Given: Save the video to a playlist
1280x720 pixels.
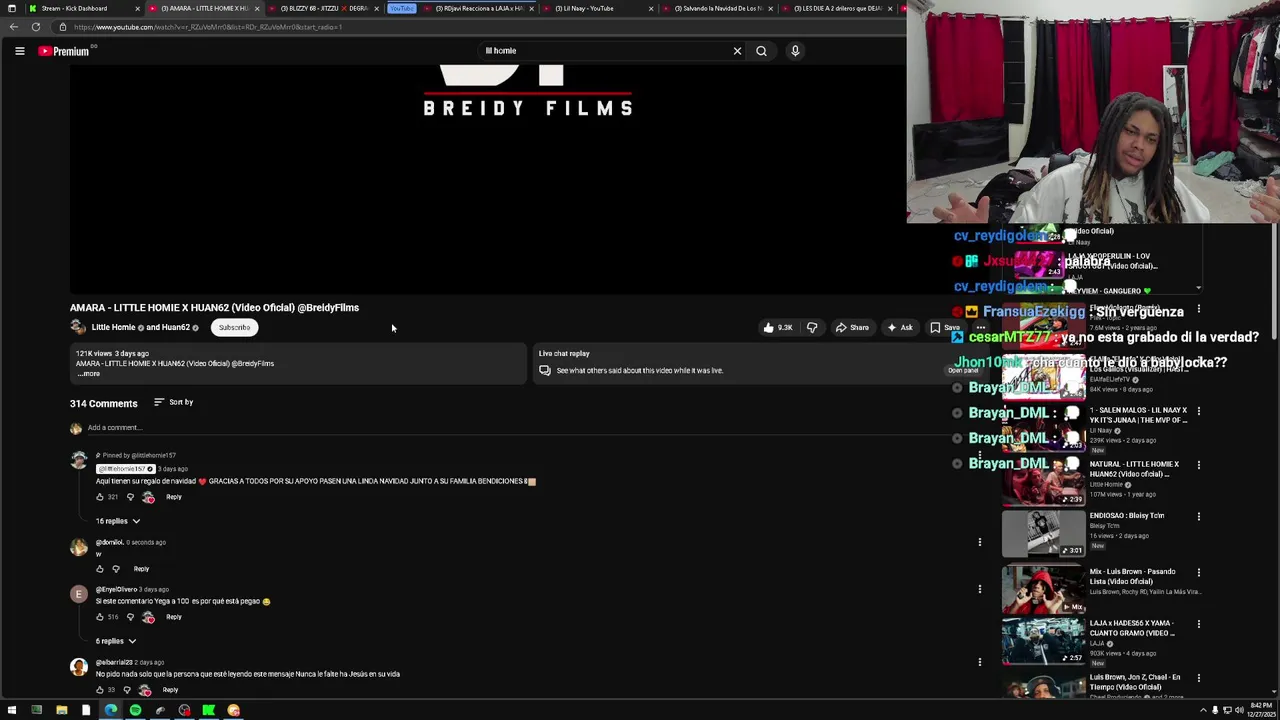Looking at the screenshot, I should 945,328.
